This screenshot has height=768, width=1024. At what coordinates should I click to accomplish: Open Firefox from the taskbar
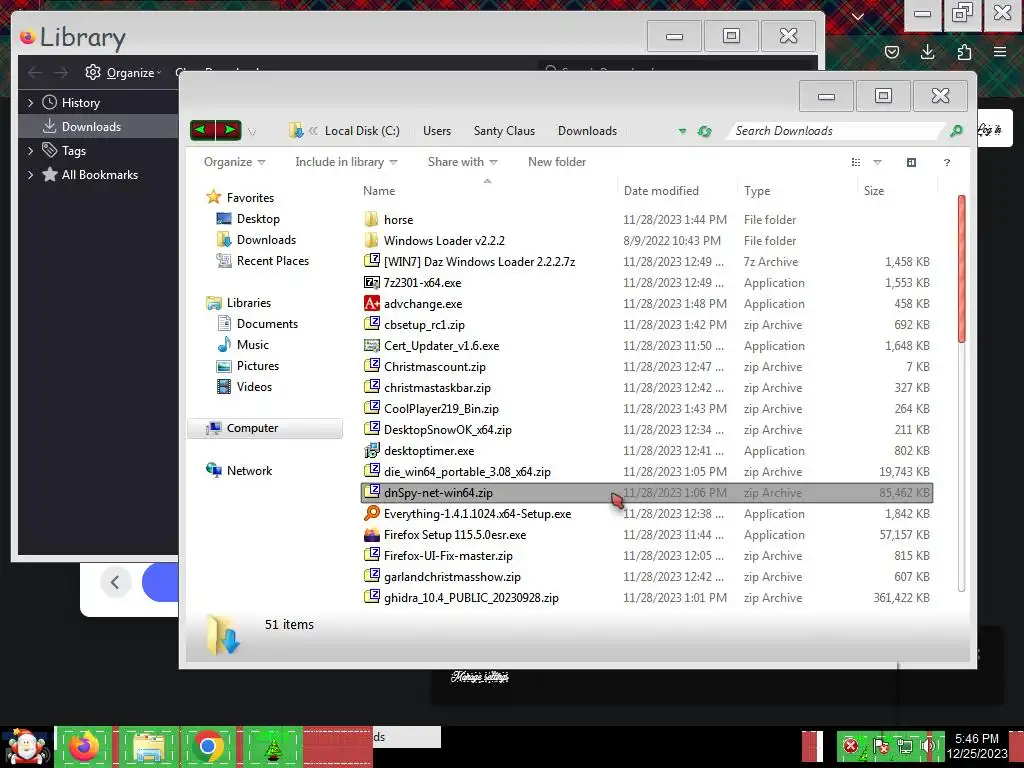click(84, 746)
